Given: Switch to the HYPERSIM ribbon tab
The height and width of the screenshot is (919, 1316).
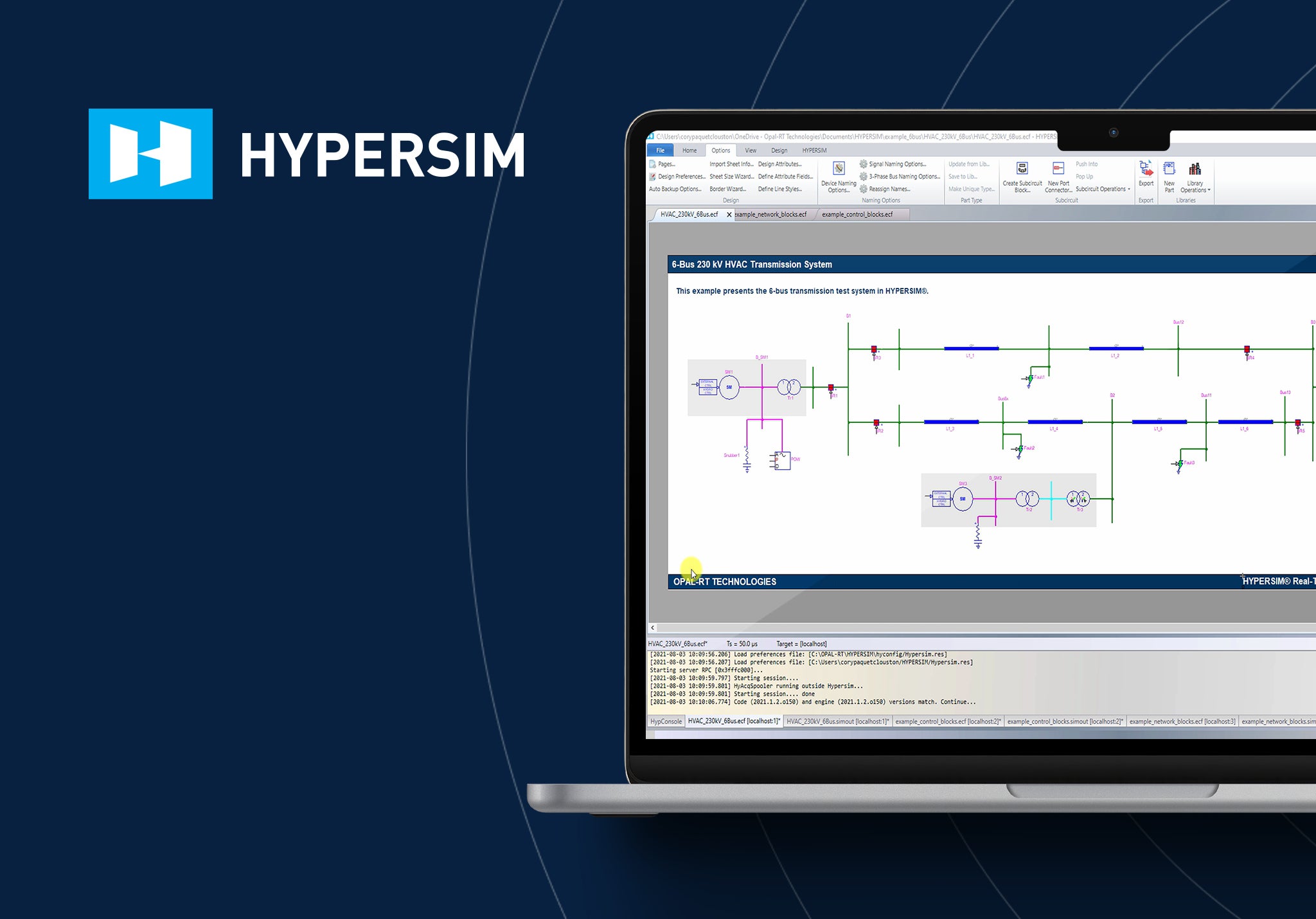Looking at the screenshot, I should (x=814, y=150).
